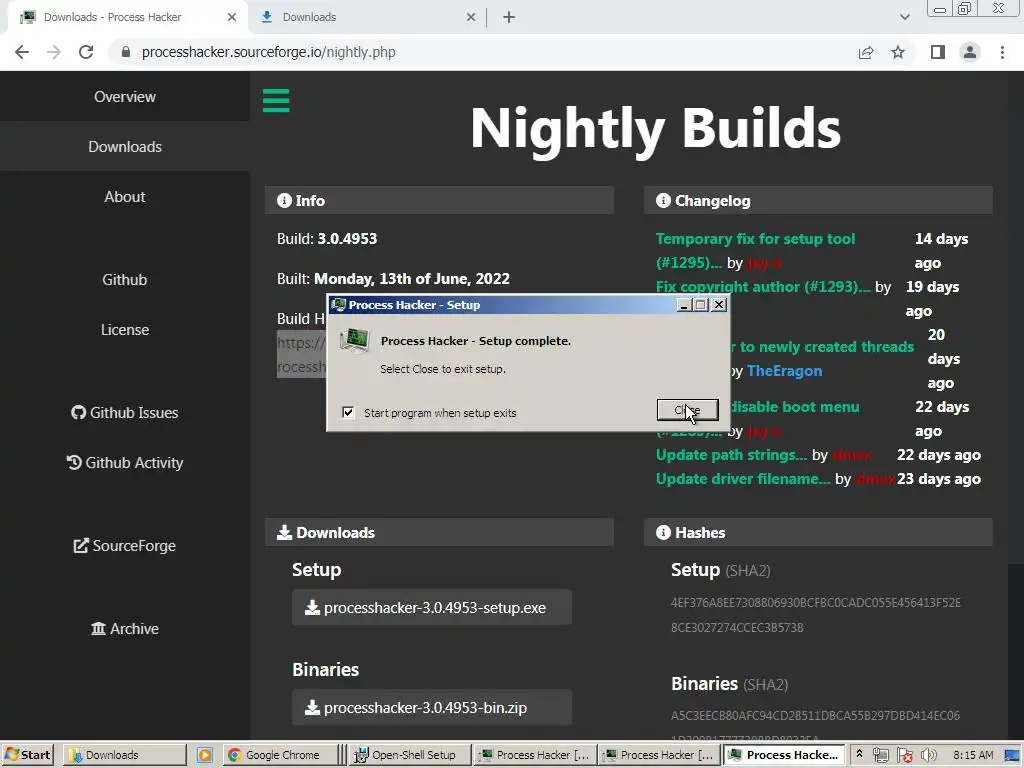Go back with the browser back arrow
The image size is (1024, 768).
click(22, 52)
